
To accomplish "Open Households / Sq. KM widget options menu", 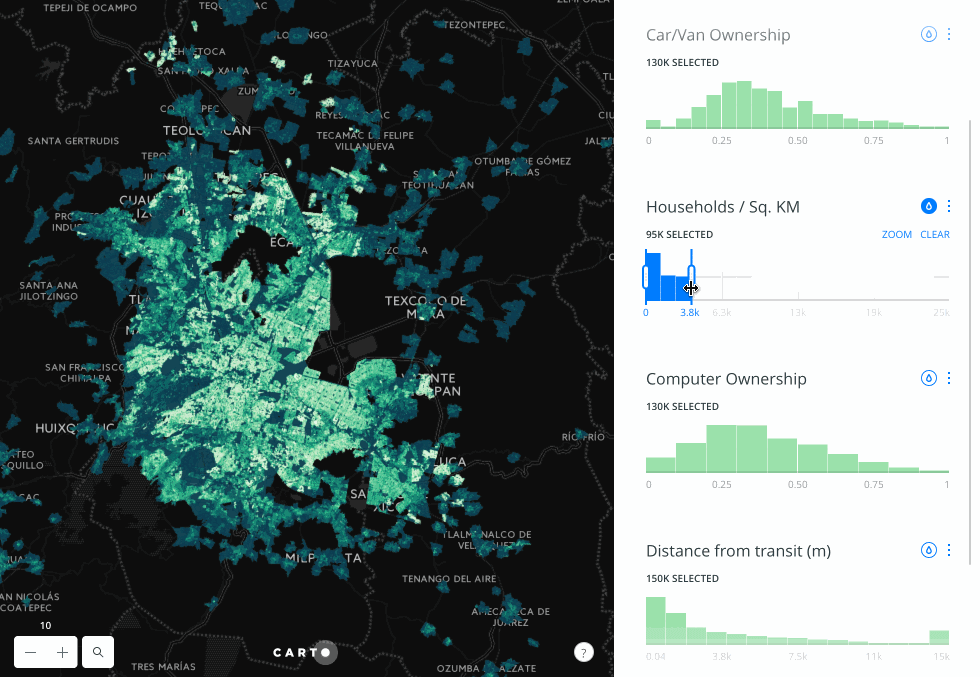I will click(x=949, y=206).
